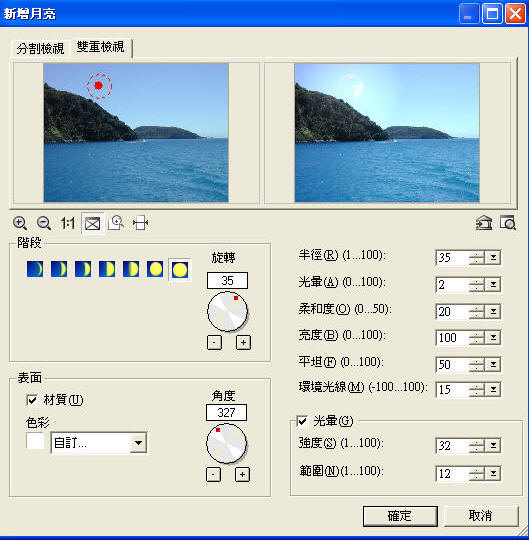This screenshot has width=529, height=541.
Task: Click the 確定 button
Action: coord(400,516)
